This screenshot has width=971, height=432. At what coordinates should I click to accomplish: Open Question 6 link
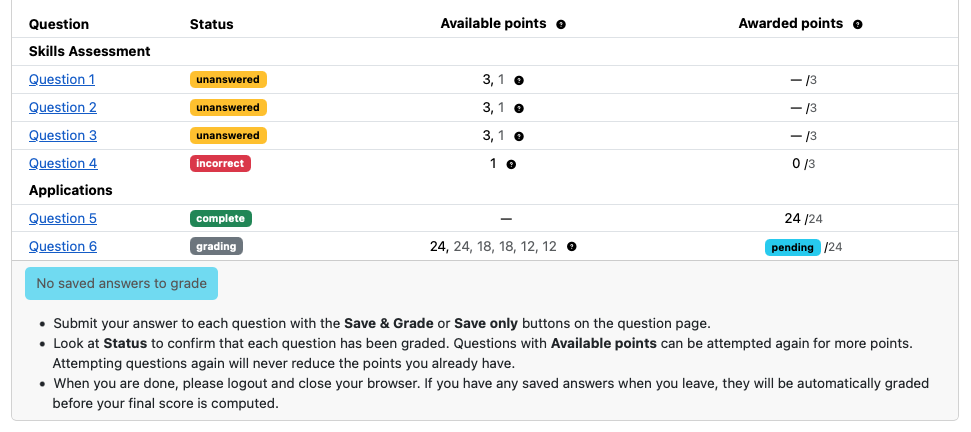pyautogui.click(x=63, y=246)
